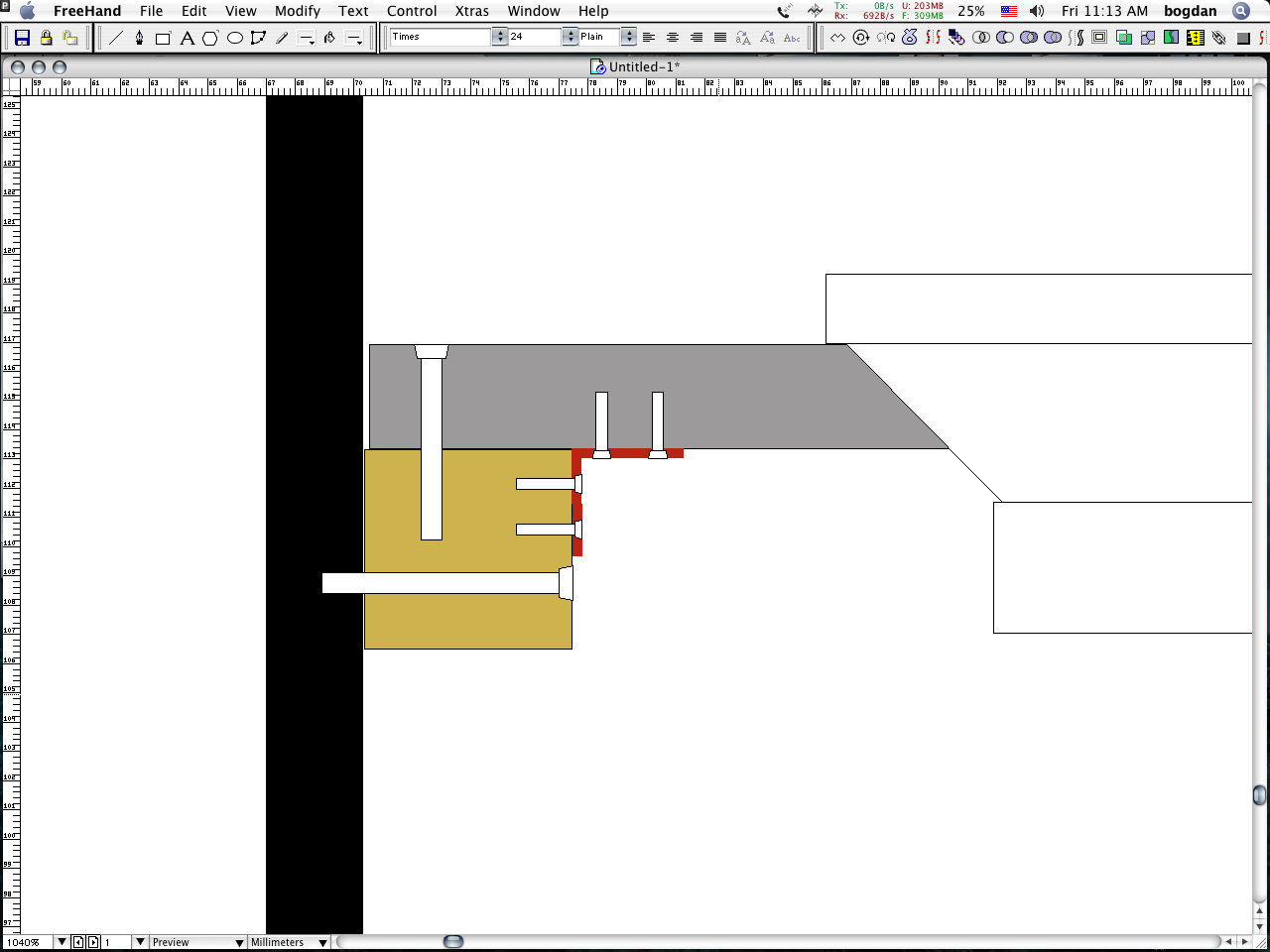This screenshot has width=1270, height=952.
Task: Select the Ellipse tool
Action: (x=235, y=38)
